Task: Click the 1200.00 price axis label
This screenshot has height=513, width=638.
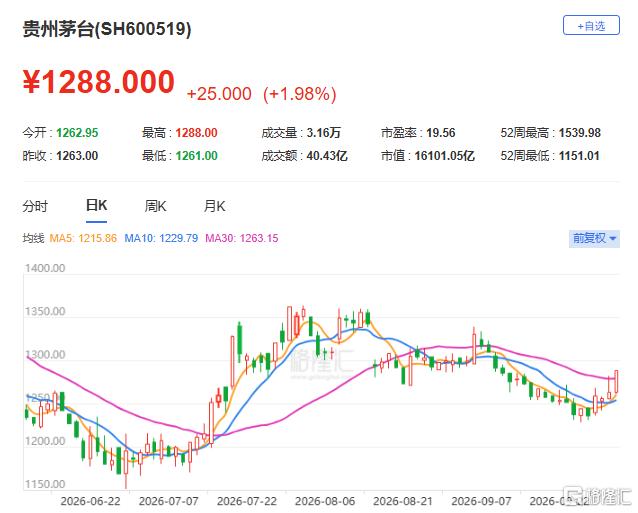Action: [45, 441]
